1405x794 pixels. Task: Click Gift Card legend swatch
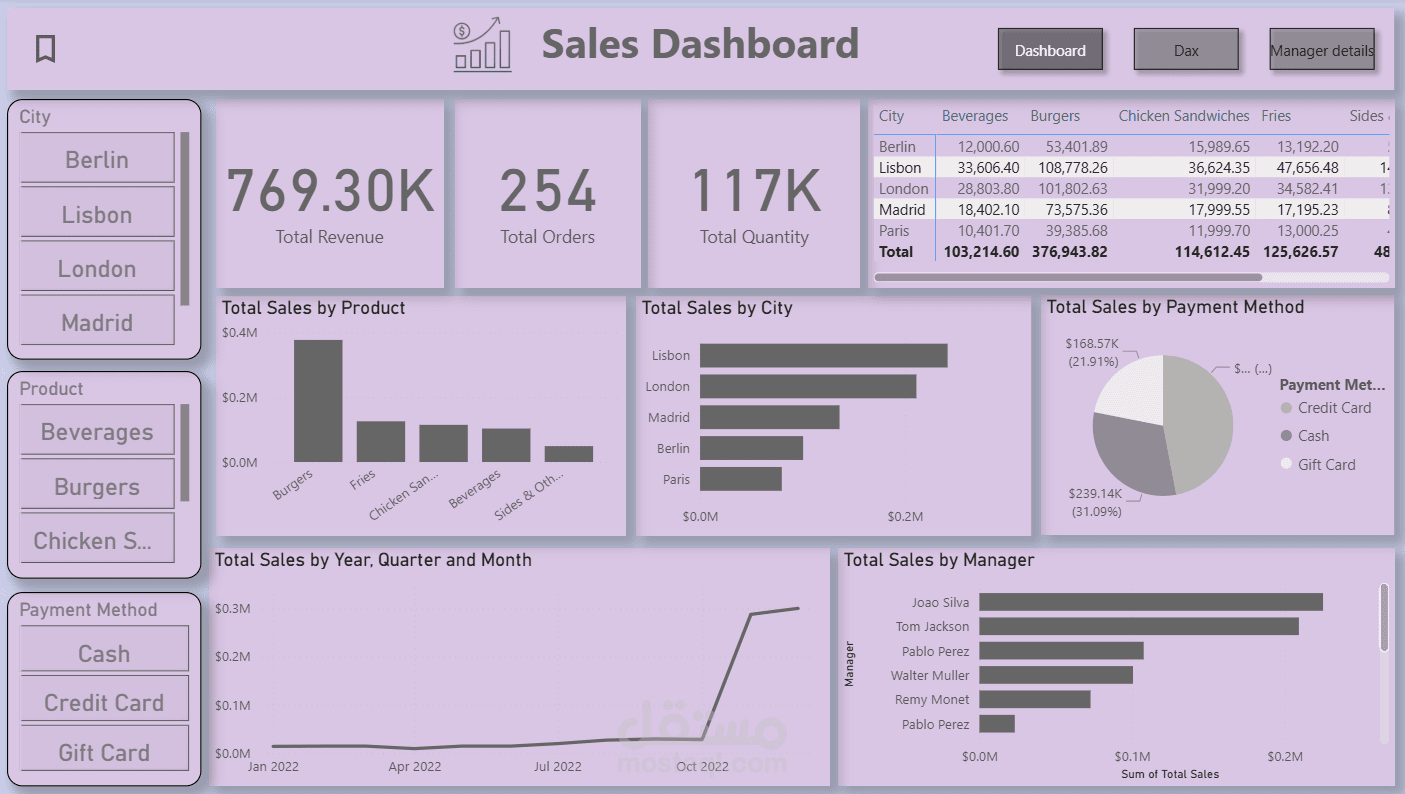tap(1286, 464)
